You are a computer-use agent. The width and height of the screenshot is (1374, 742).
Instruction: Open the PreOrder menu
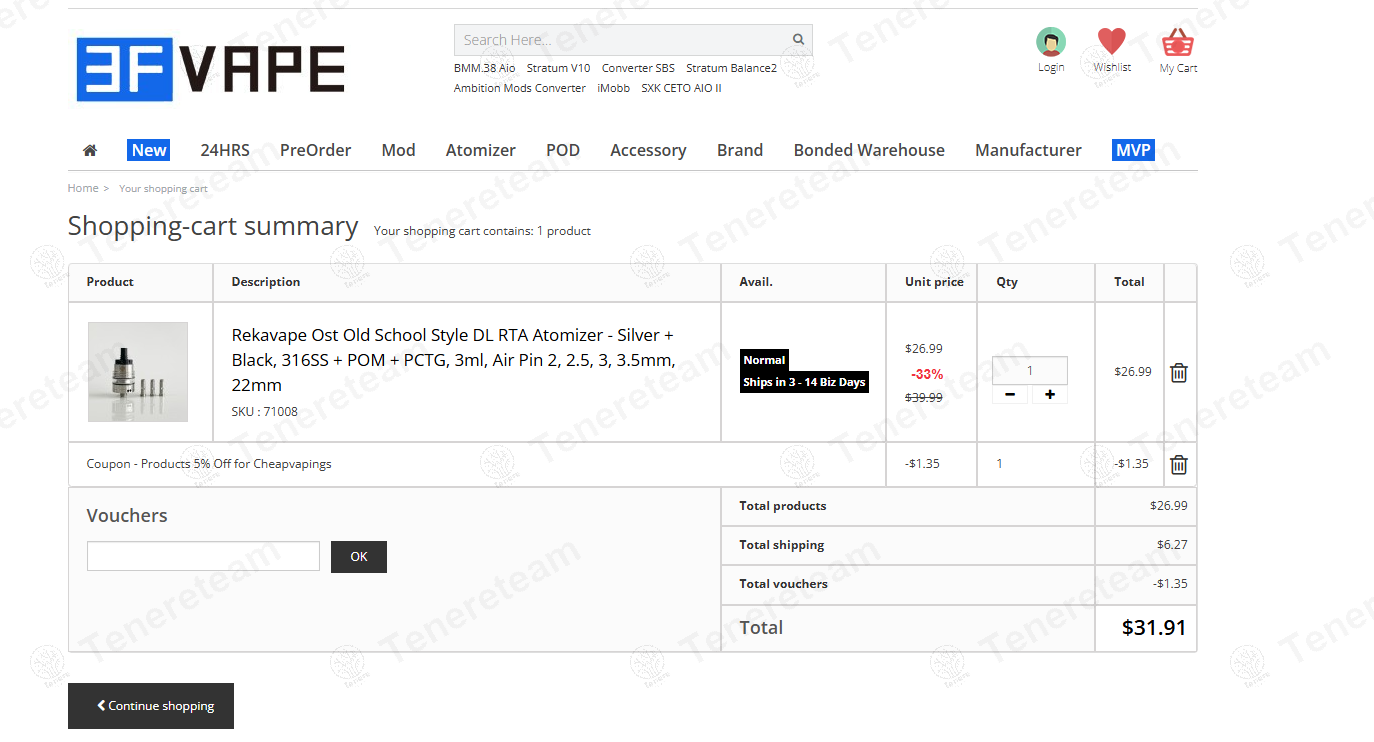pos(315,150)
